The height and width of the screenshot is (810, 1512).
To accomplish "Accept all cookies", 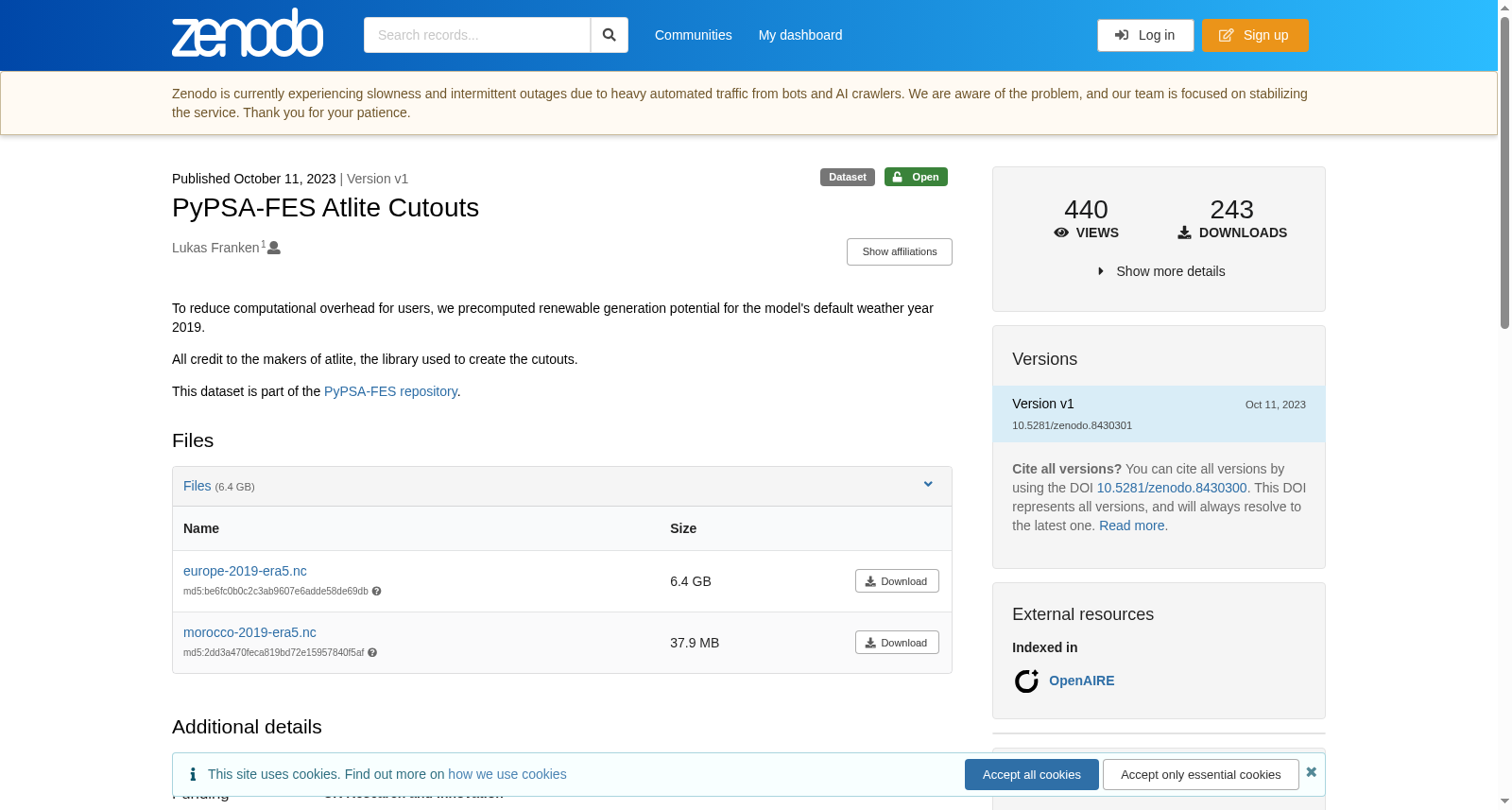I will [x=1032, y=775].
